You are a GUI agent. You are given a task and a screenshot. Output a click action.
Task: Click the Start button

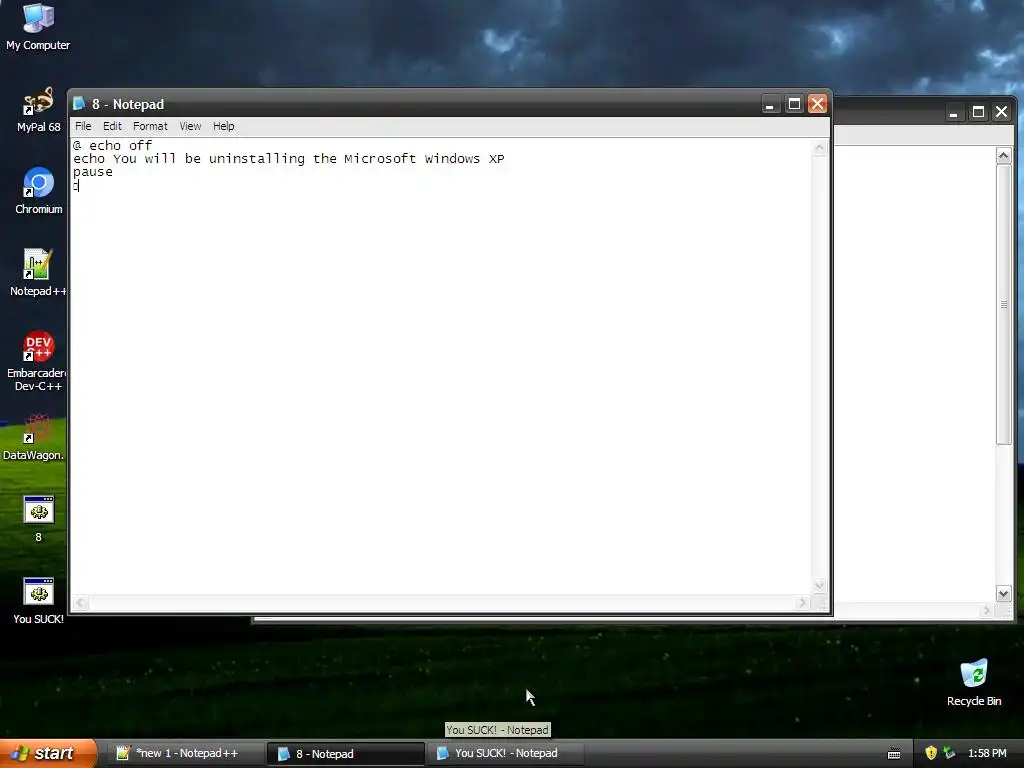pos(47,753)
